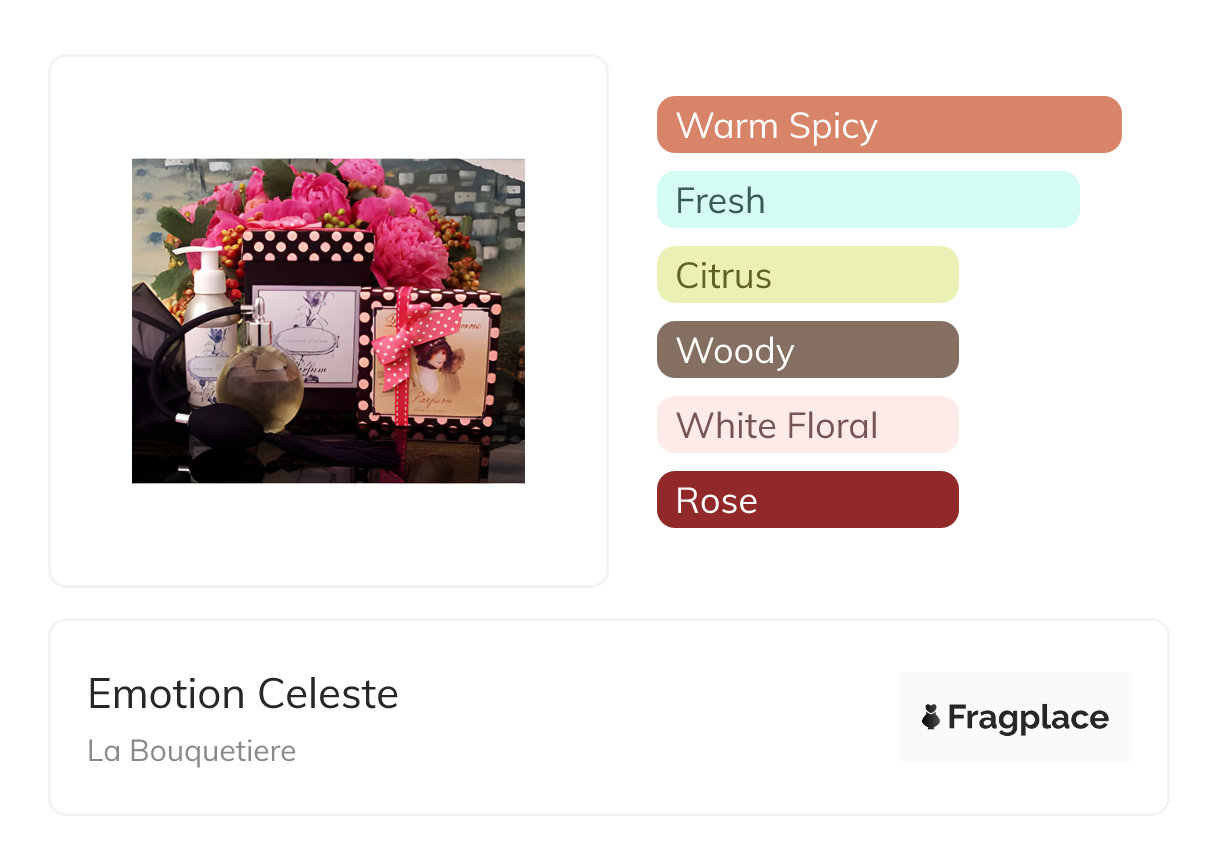Open the Emotion Celeste fragrance title

(243, 694)
